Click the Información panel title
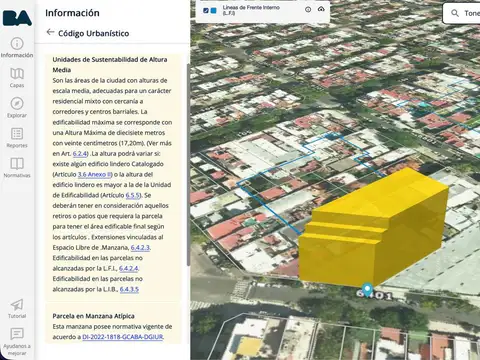Image resolution: width=480 pixels, height=360 pixels. click(x=72, y=13)
